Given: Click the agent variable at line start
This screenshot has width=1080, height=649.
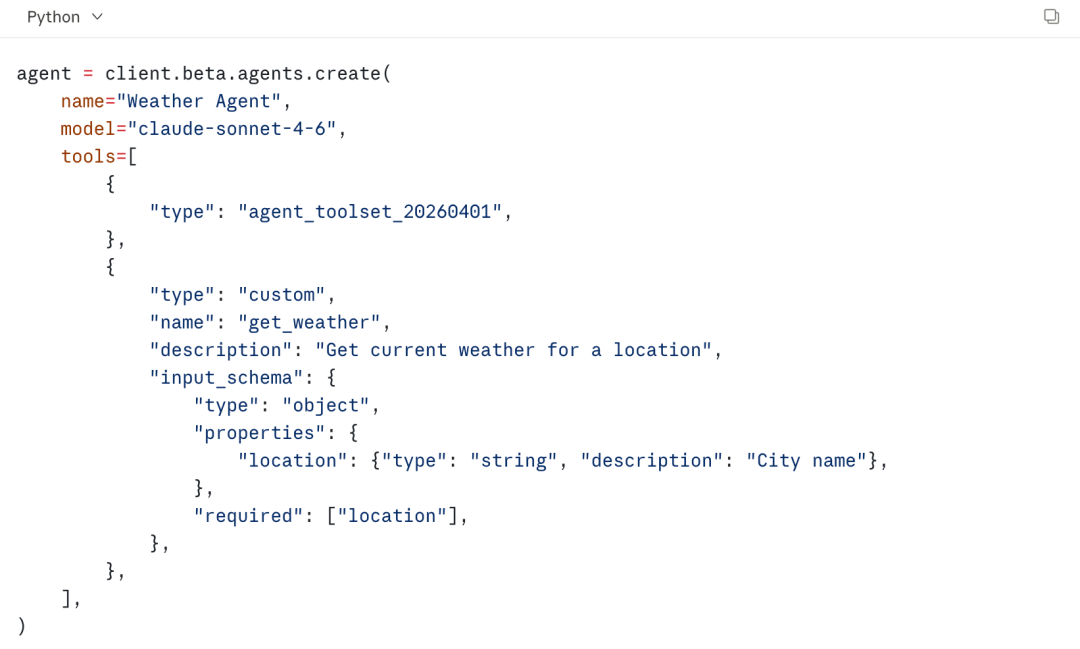Looking at the screenshot, I should [x=44, y=74].
